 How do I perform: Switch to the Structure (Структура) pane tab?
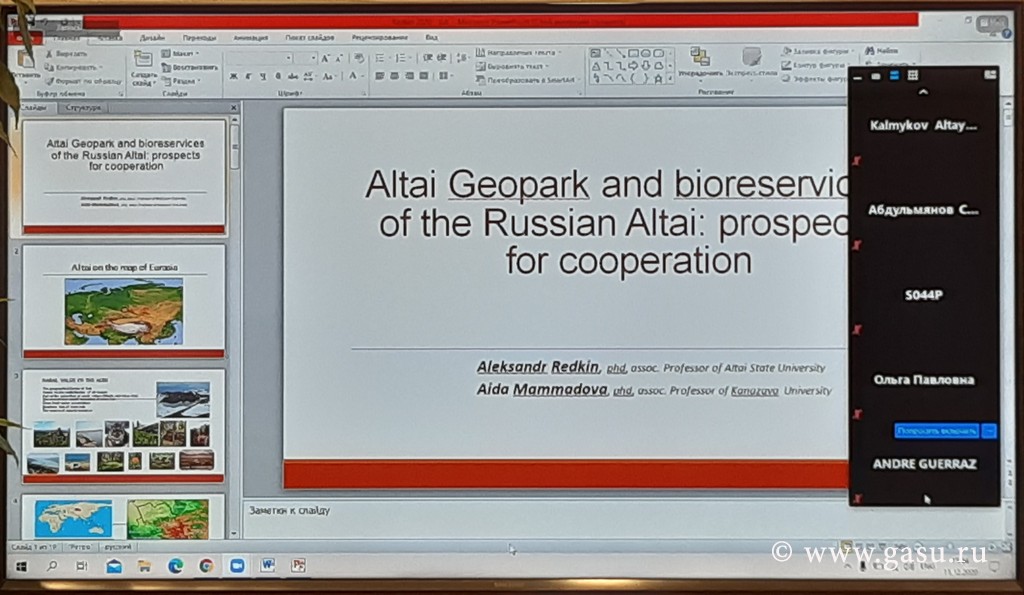(83, 106)
